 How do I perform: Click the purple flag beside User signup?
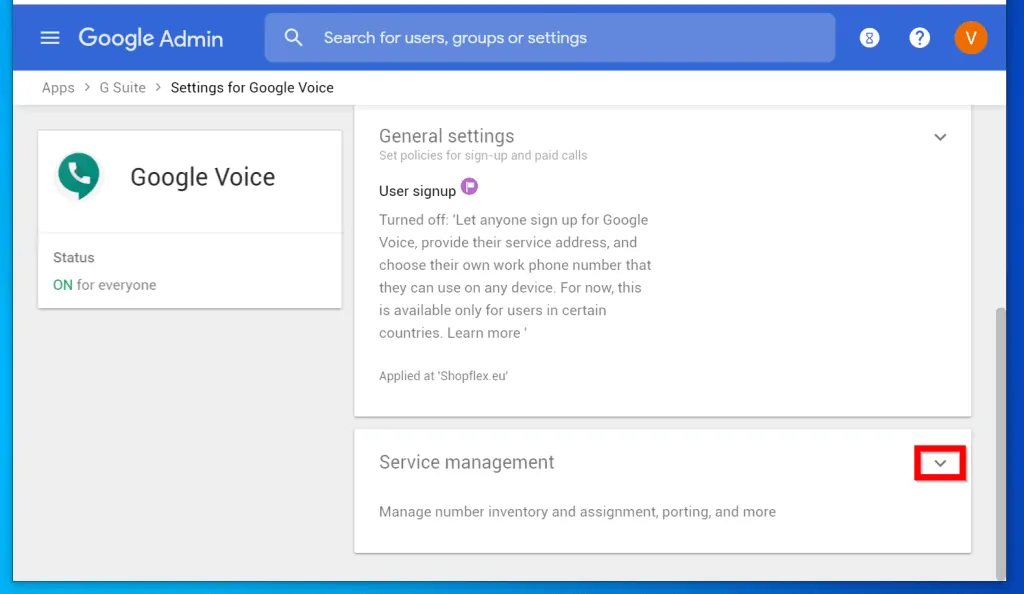point(469,188)
